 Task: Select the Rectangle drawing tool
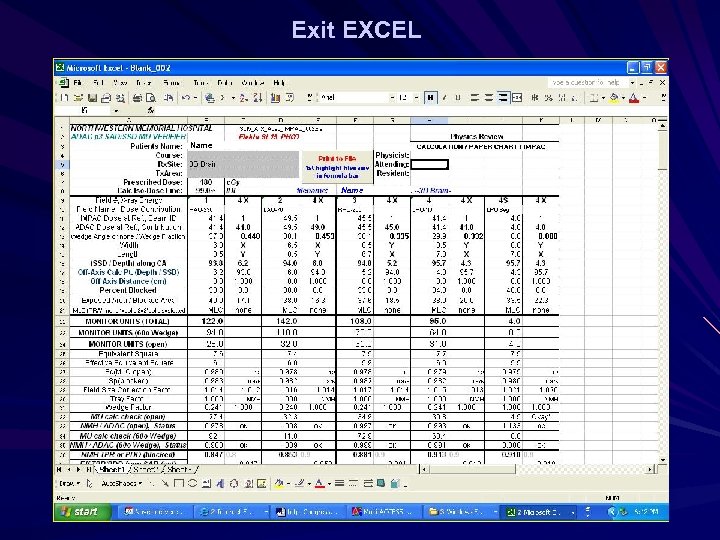pyautogui.click(x=179, y=484)
